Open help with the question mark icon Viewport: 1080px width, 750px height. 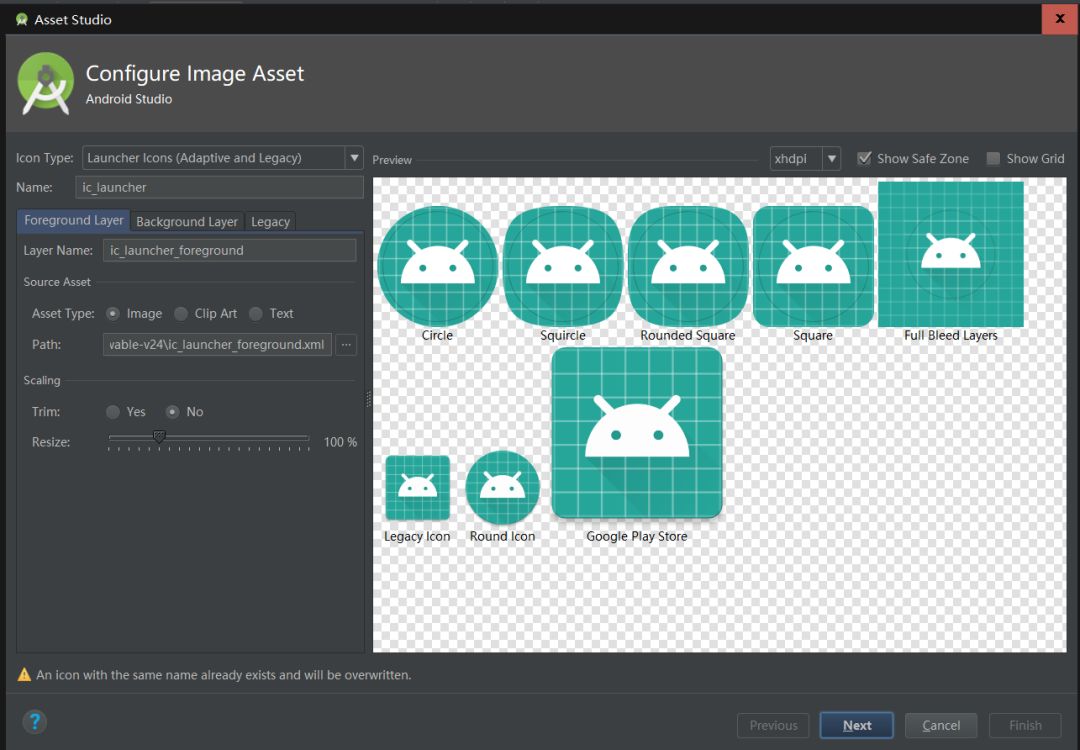(34, 722)
